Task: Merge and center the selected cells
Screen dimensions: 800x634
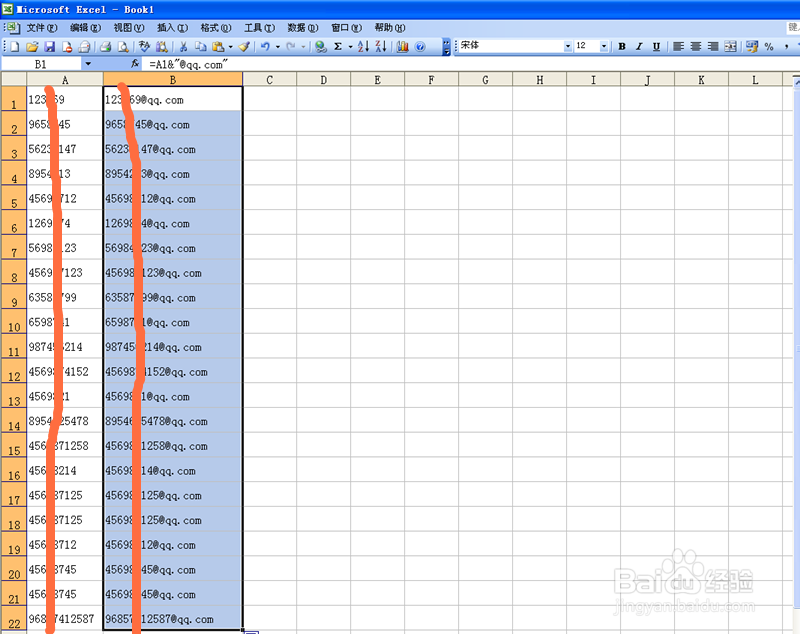Action: pos(730,46)
